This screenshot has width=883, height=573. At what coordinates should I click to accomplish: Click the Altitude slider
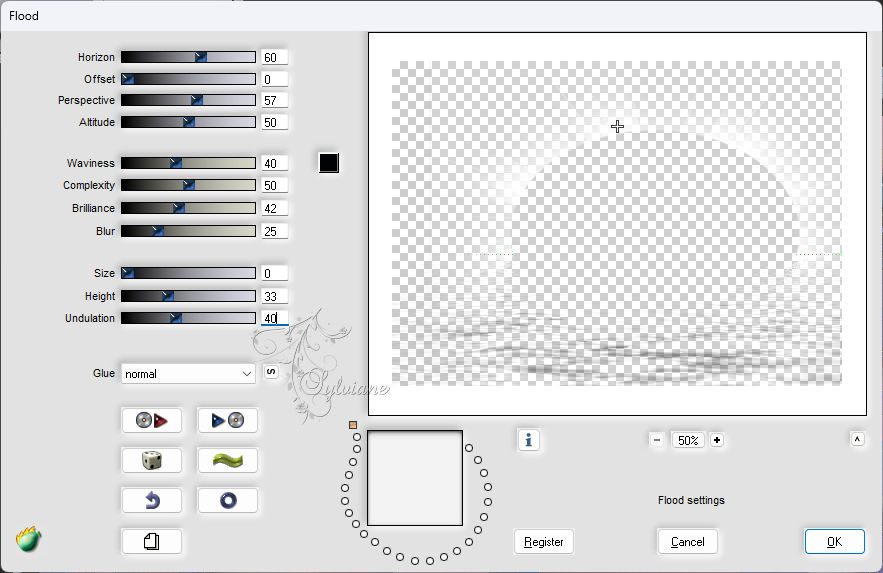click(x=188, y=122)
